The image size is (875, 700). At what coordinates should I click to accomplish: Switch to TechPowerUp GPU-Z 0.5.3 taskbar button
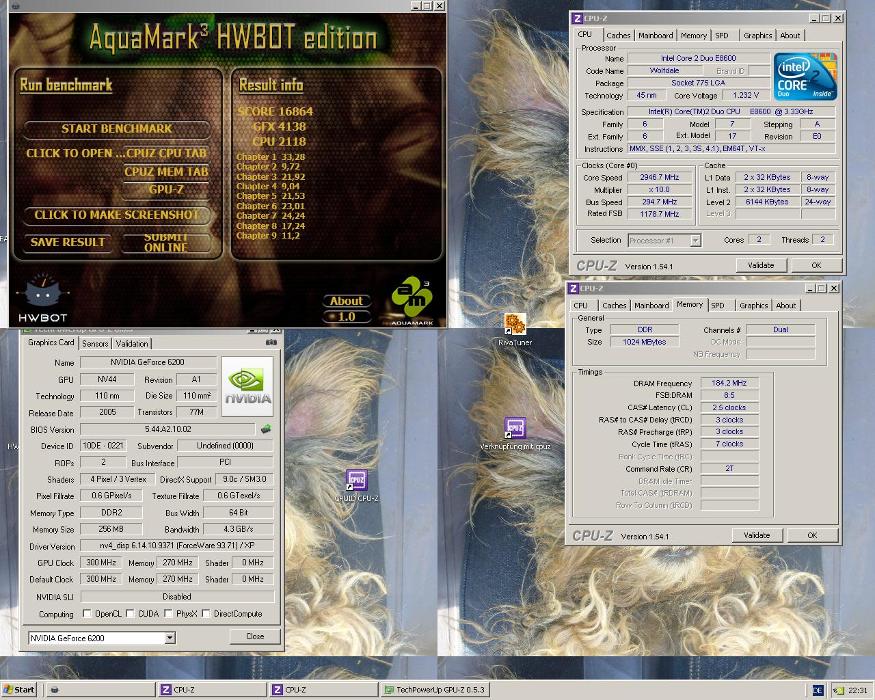pos(435,690)
